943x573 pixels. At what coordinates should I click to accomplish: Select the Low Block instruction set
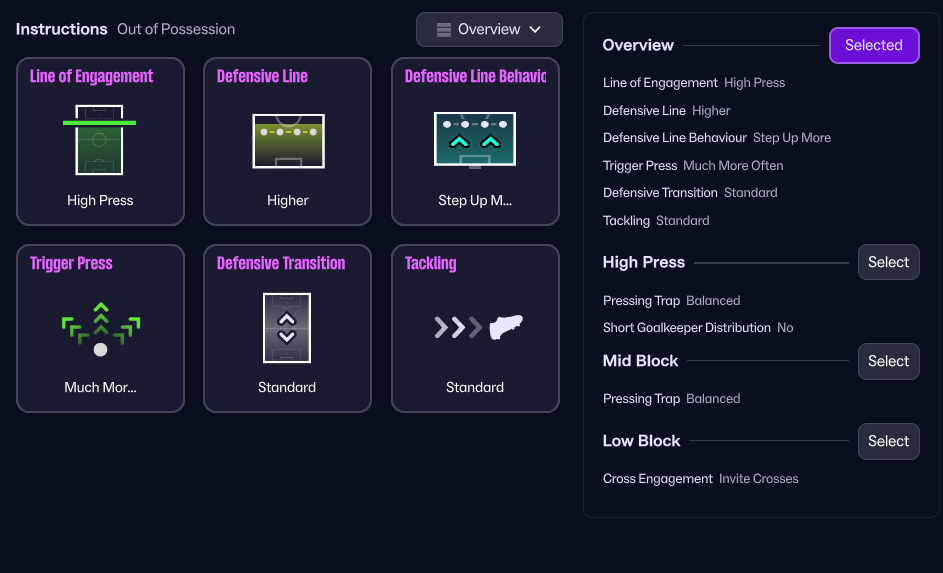pyautogui.click(x=888, y=441)
